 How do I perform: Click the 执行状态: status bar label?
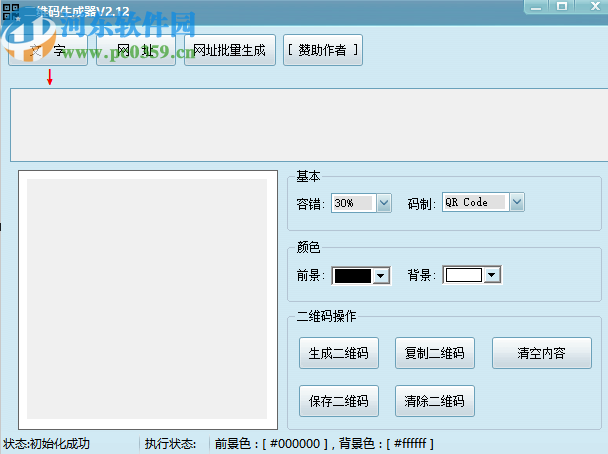click(171, 444)
